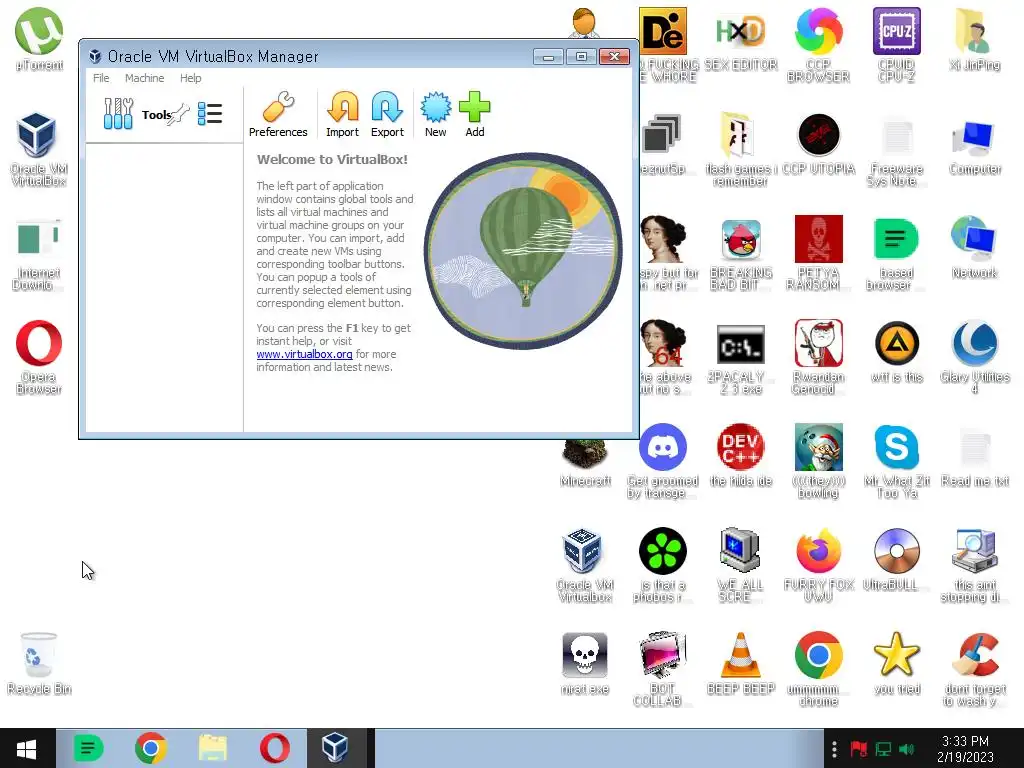1024x768 pixels.
Task: Click the CCP BROWSER desktop icon
Action: (818, 44)
